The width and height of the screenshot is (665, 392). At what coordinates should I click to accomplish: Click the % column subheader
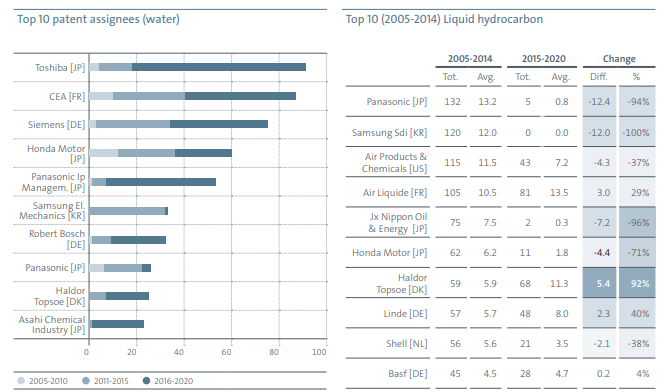pos(636,77)
